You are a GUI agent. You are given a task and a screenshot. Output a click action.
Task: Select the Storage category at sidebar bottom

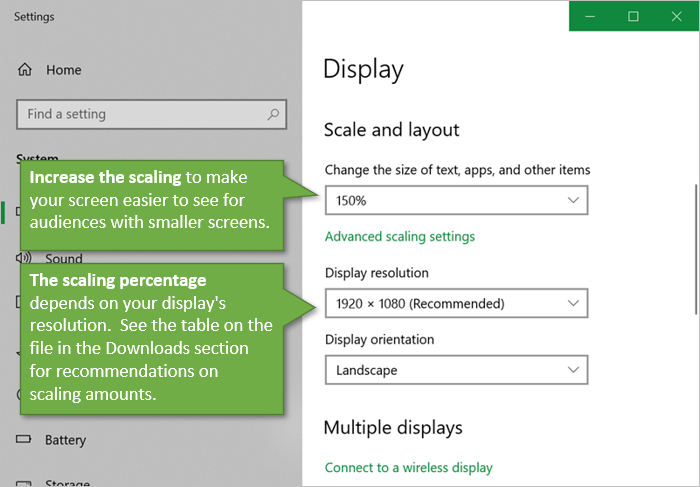coord(66,483)
